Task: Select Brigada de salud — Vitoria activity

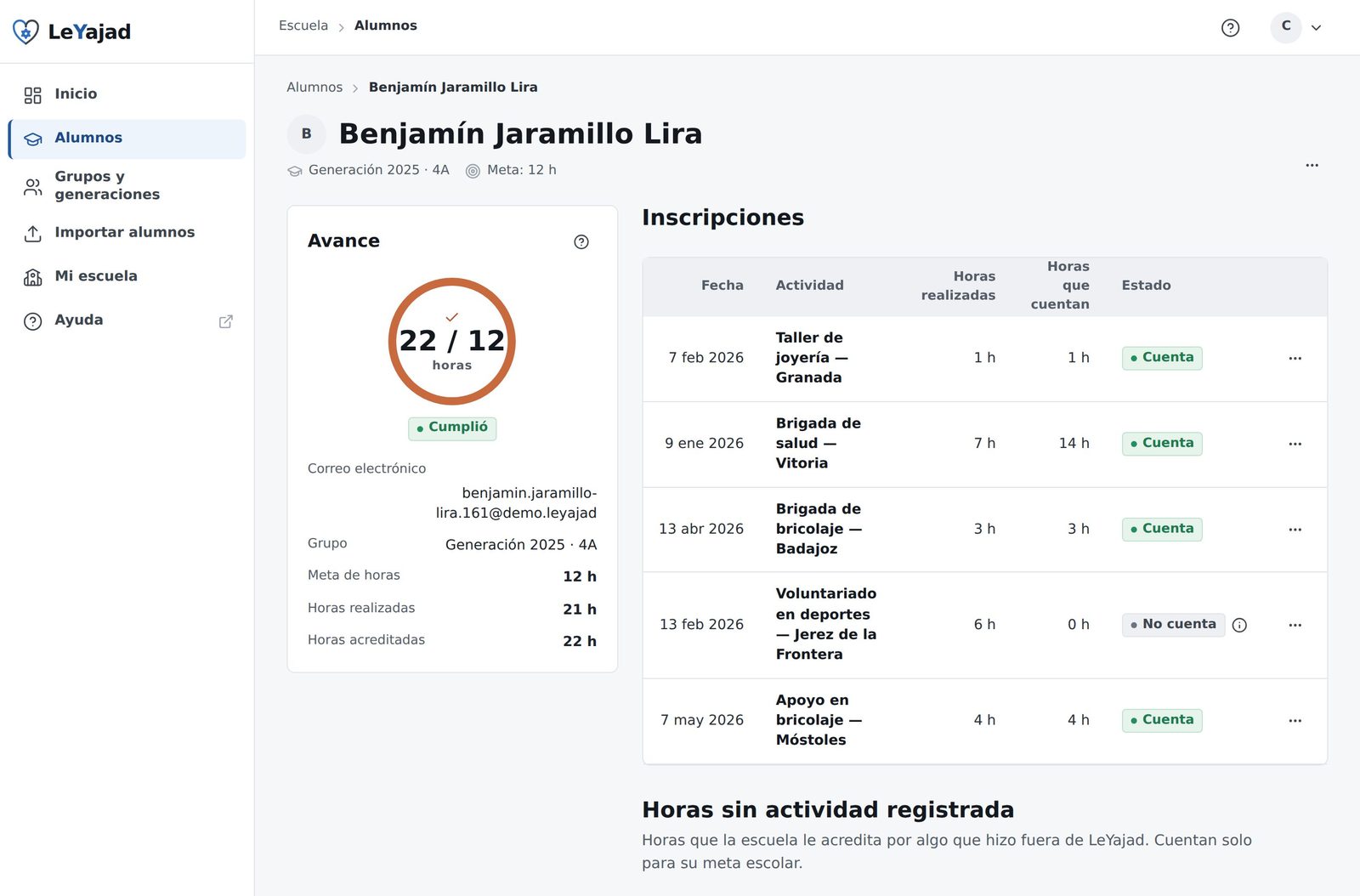Action: [818, 444]
